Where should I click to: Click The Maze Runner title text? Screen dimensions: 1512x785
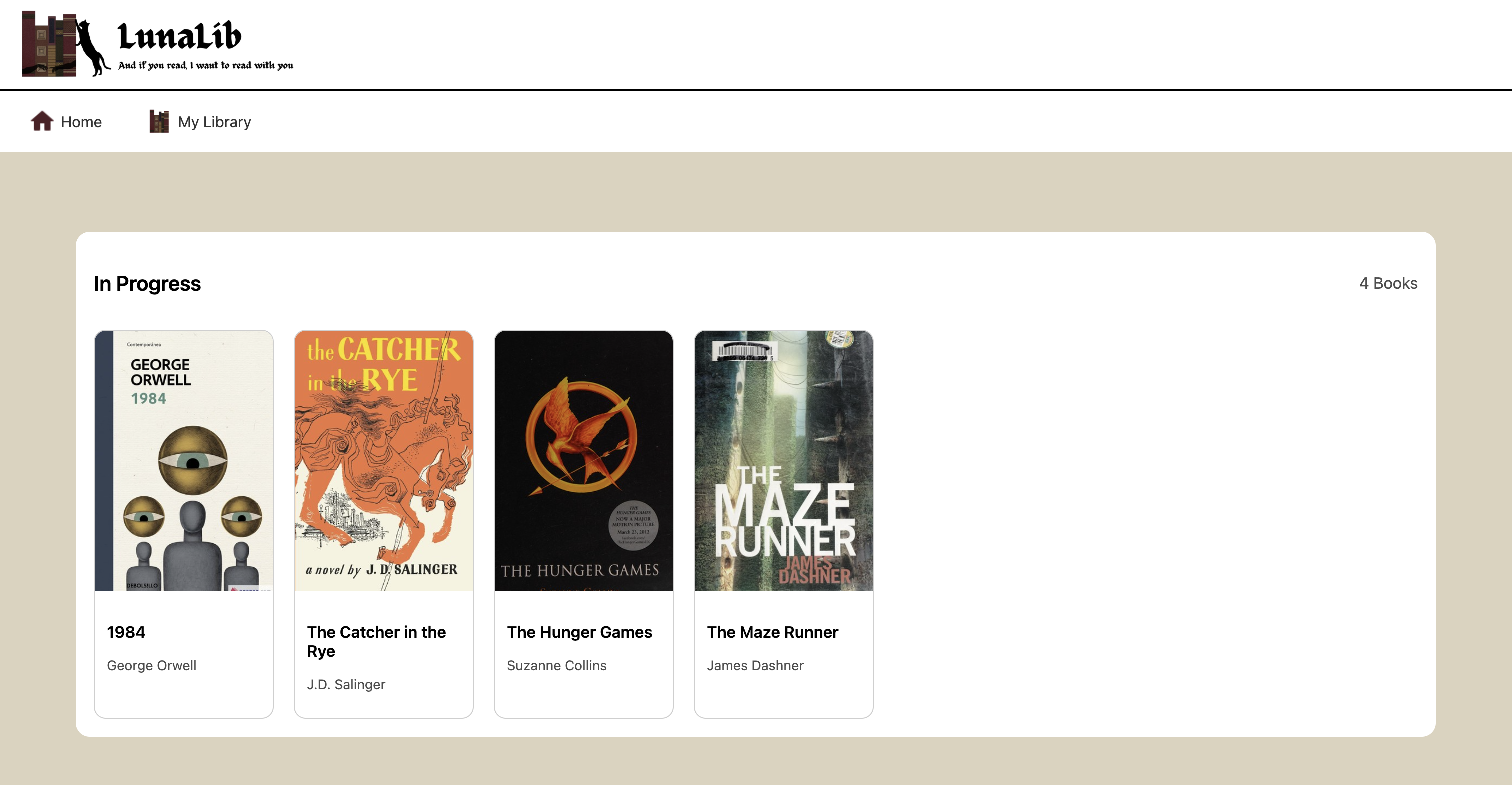772,632
